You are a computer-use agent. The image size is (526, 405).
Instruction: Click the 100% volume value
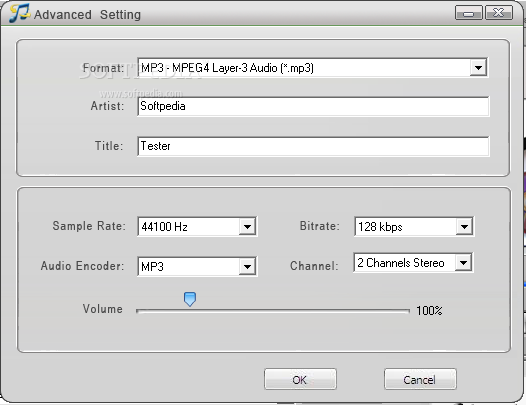coord(429,311)
